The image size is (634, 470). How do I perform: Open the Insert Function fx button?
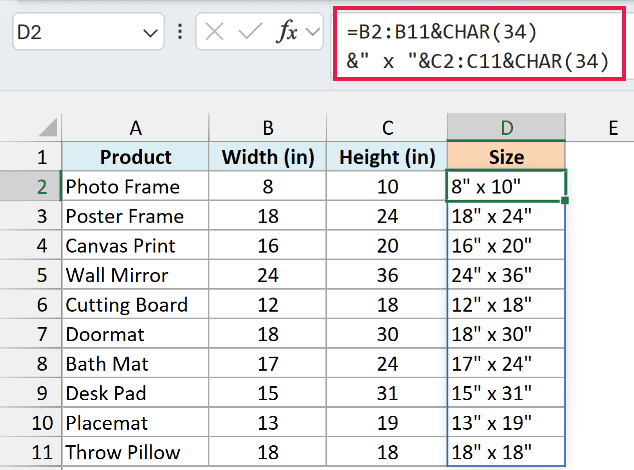click(x=287, y=32)
